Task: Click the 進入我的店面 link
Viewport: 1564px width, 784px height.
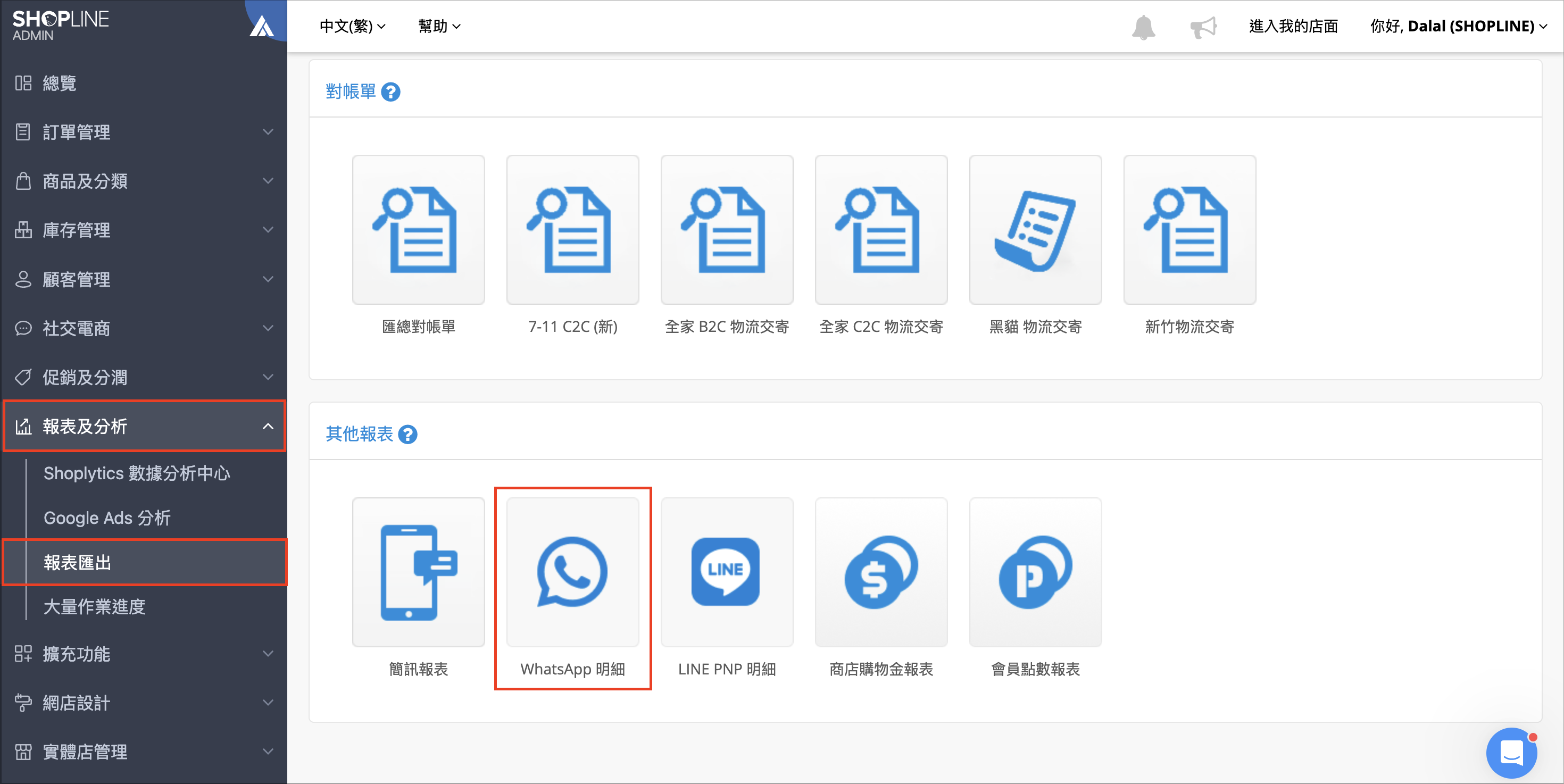Action: pos(1293,26)
